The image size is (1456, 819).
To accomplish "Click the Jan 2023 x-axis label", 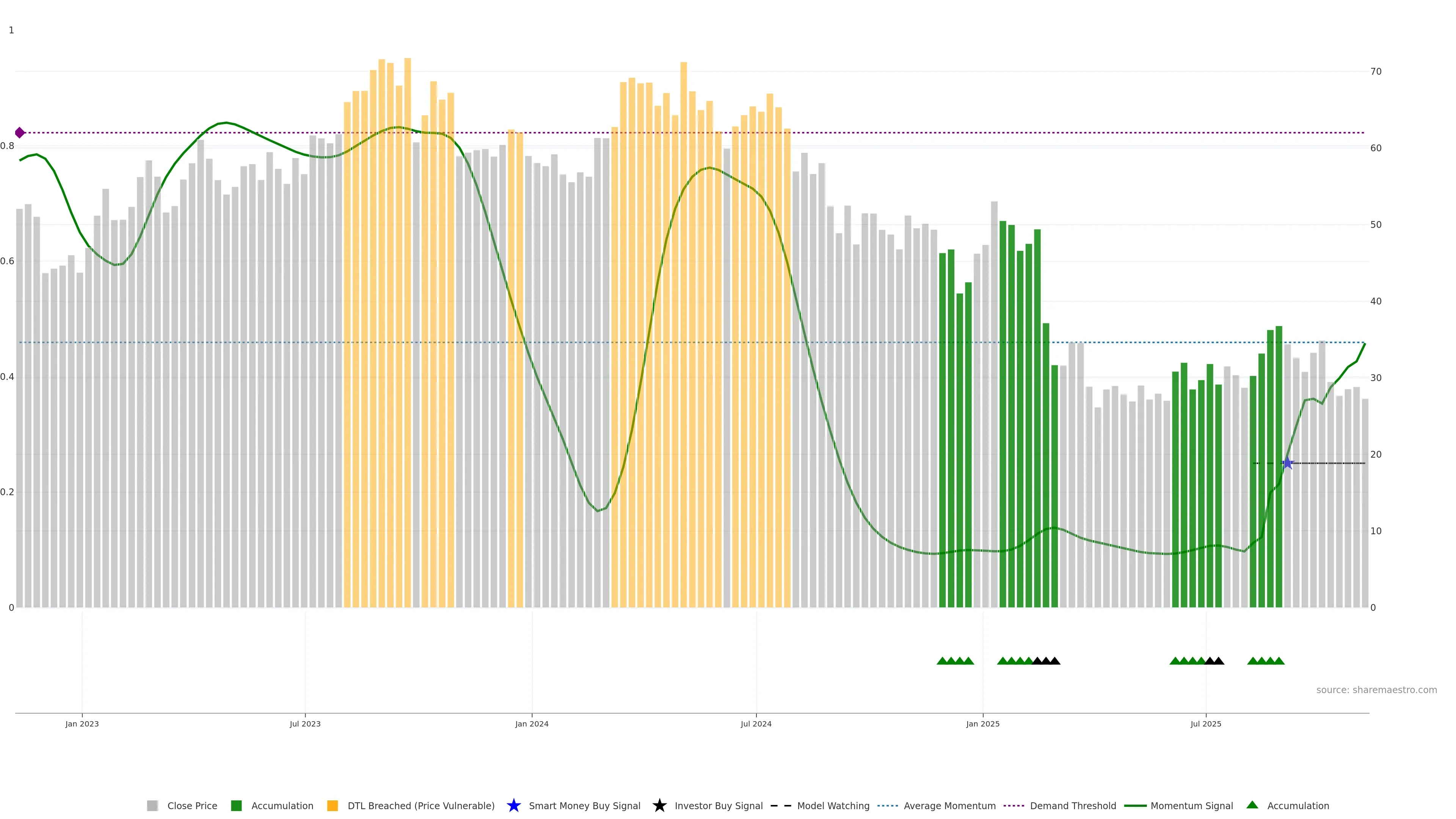I will tap(82, 723).
